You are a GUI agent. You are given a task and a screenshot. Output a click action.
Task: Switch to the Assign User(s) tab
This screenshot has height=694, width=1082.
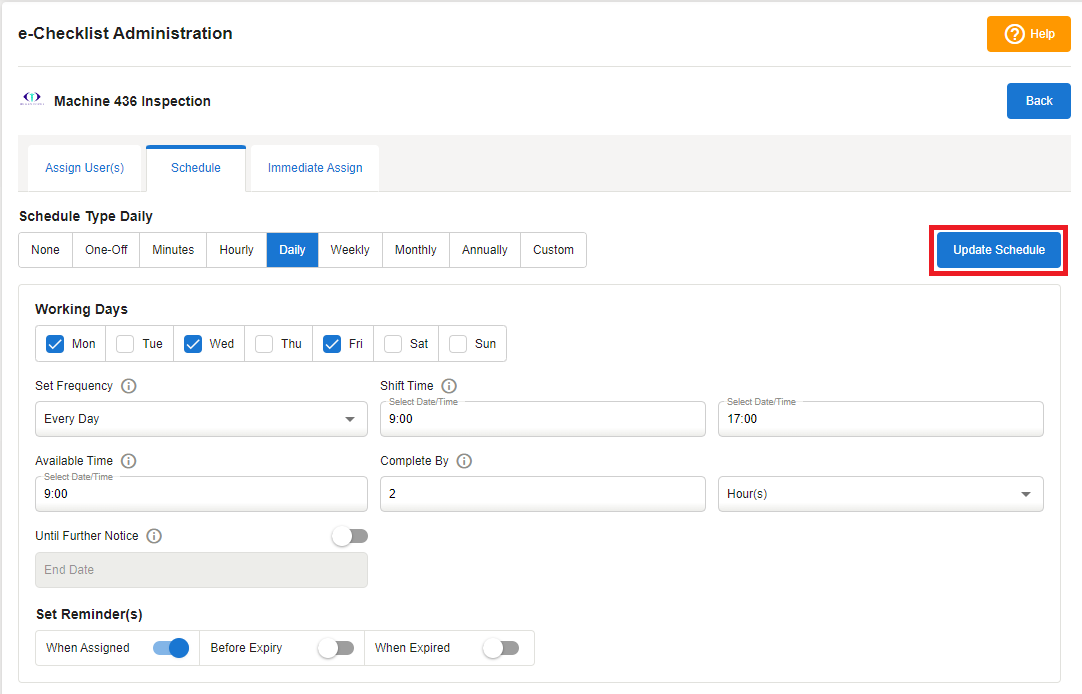(x=85, y=168)
